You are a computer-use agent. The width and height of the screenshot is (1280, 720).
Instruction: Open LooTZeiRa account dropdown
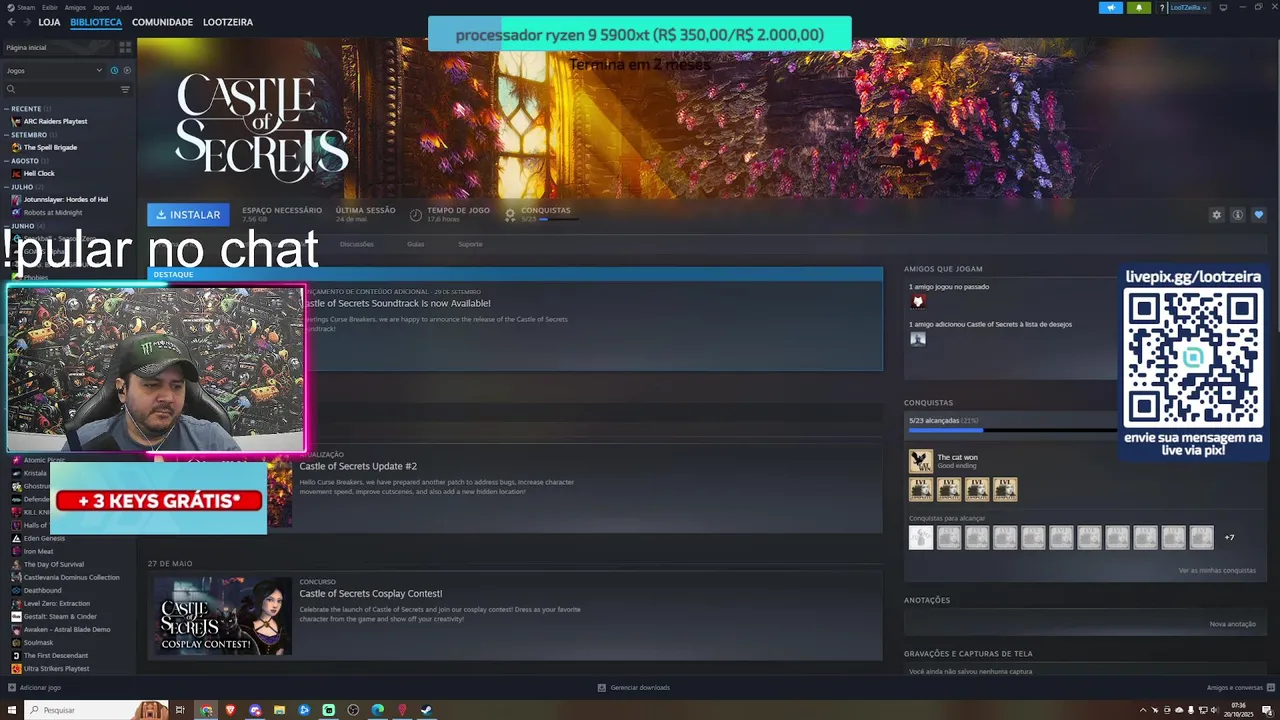[x=1189, y=7]
